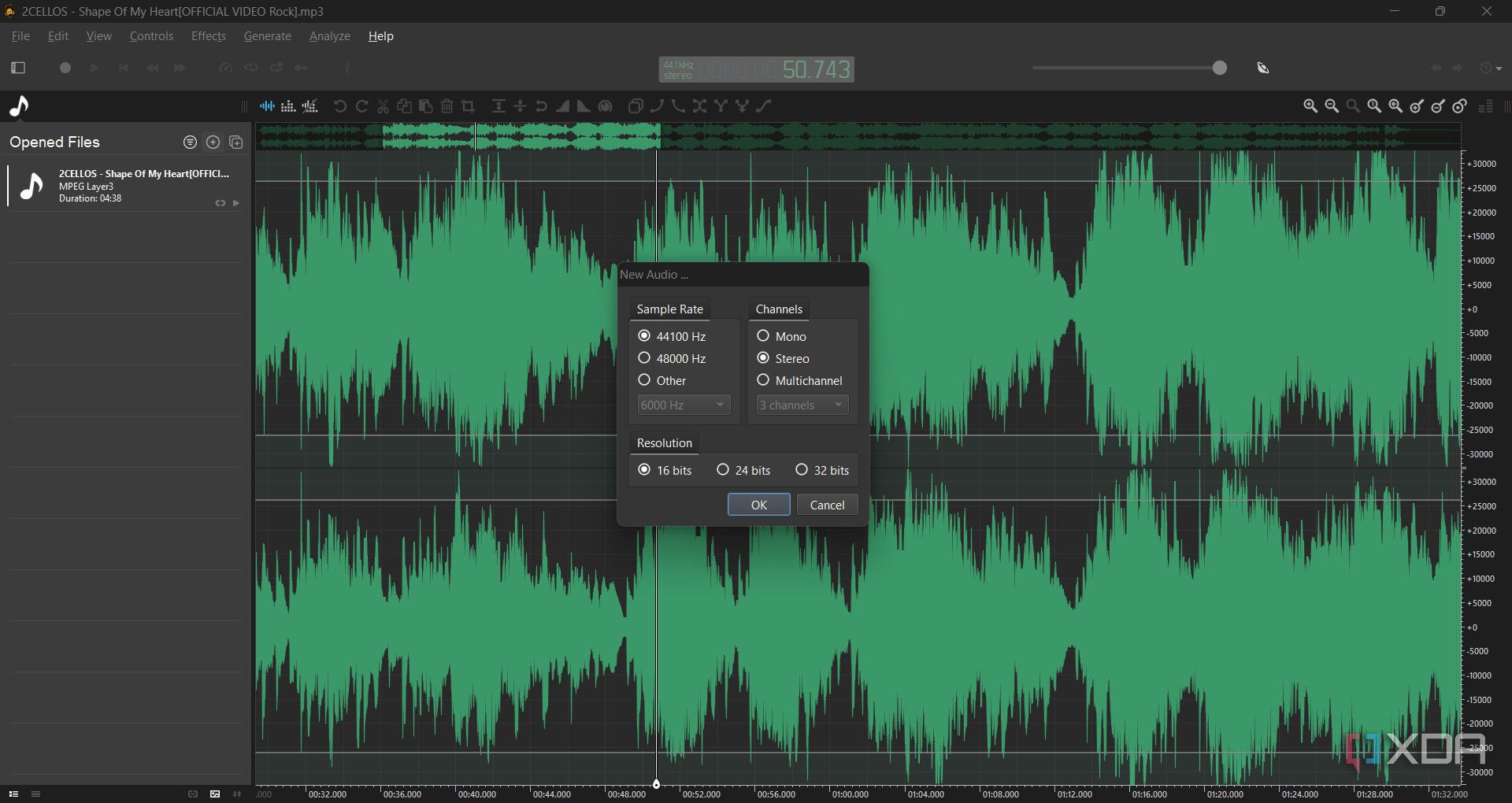Click the trash delete icon
Screen dimensions: 1512x803
pos(447,106)
